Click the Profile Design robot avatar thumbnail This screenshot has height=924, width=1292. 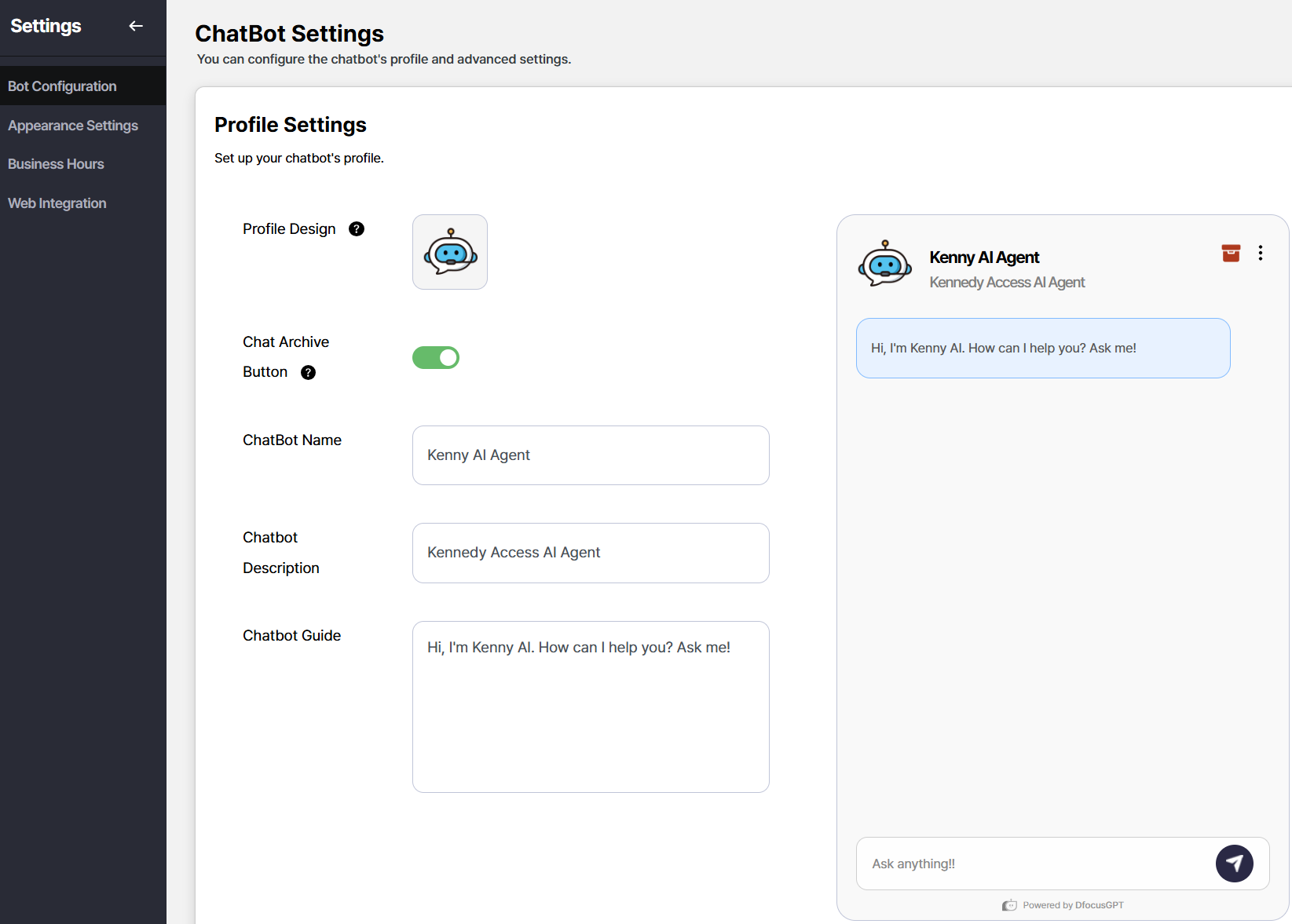point(450,252)
